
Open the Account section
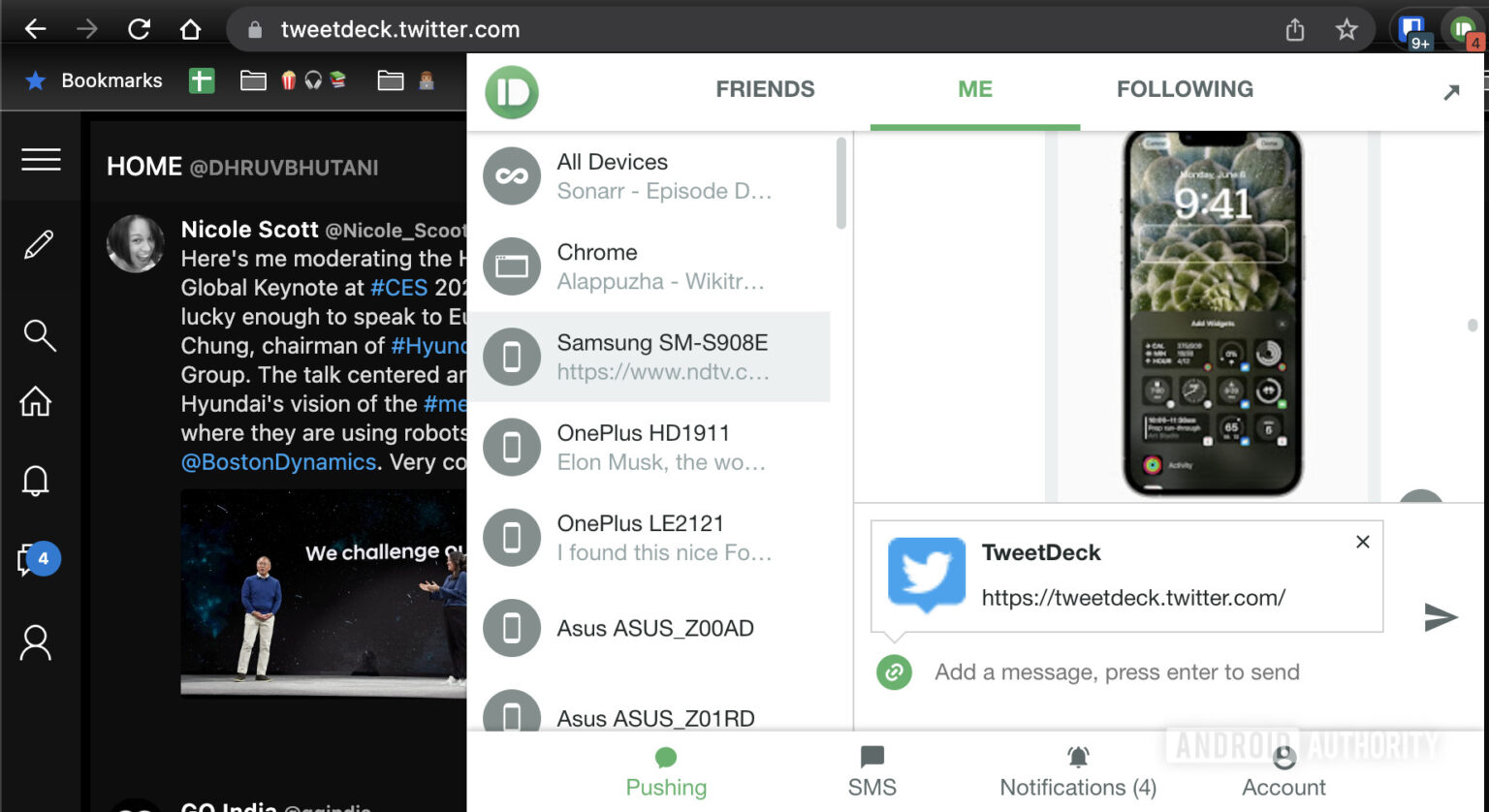(1283, 772)
